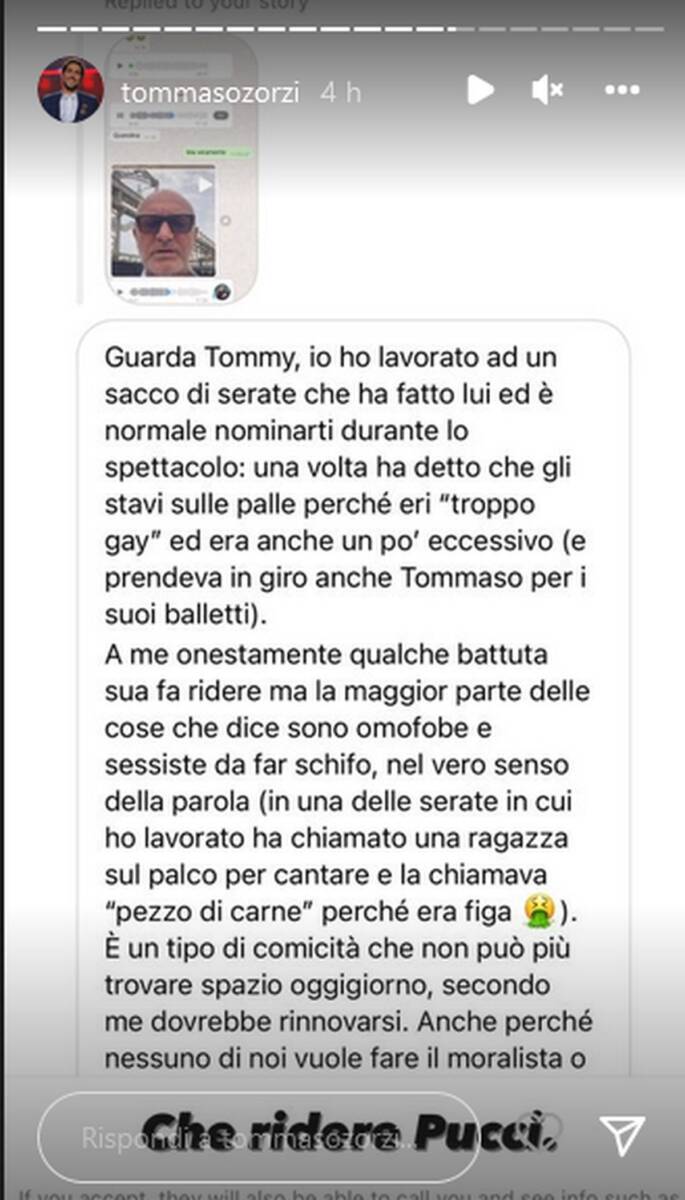Tap the "Guardalo" text in embedded chat
Viewport: 685px width, 1200px height.
tap(128, 135)
